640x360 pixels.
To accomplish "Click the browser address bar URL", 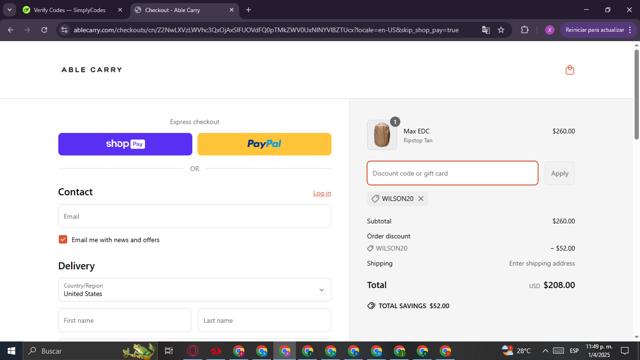I will point(266,30).
